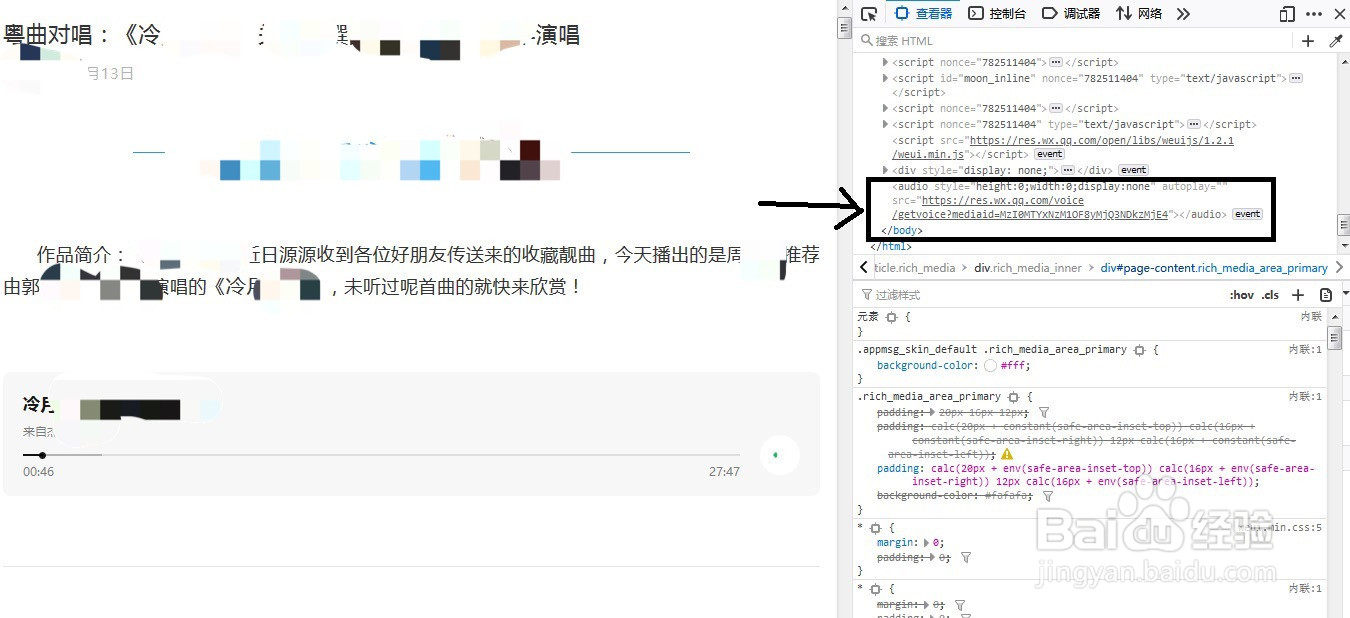1350x618 pixels.
Task: Select div#page-content.rich_media_area_primary breadcrumb
Action: (x=1214, y=268)
